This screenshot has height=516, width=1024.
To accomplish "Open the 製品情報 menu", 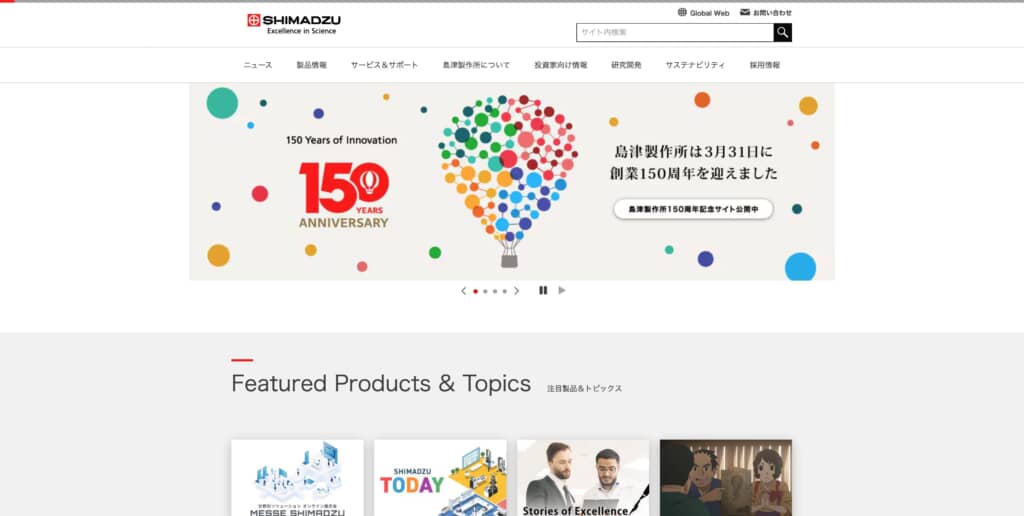I will pyautogui.click(x=312, y=65).
